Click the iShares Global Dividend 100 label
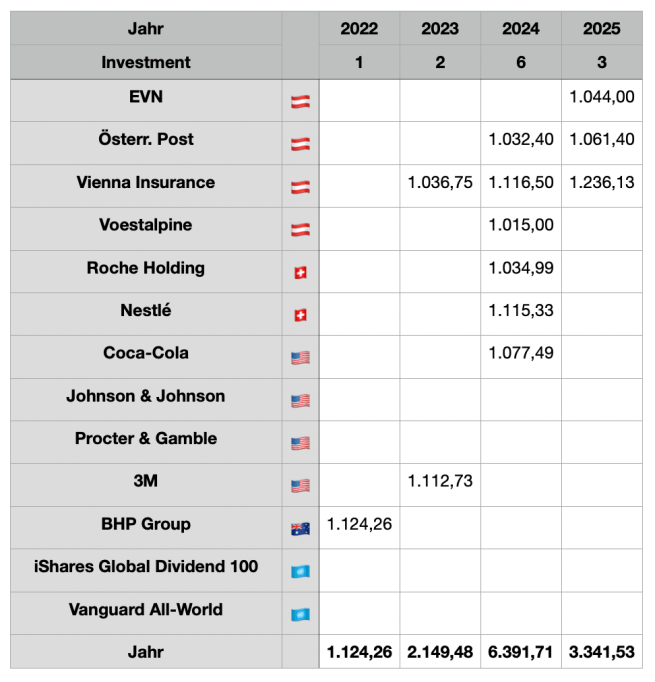Screen dimensions: 655x682 pos(145,567)
